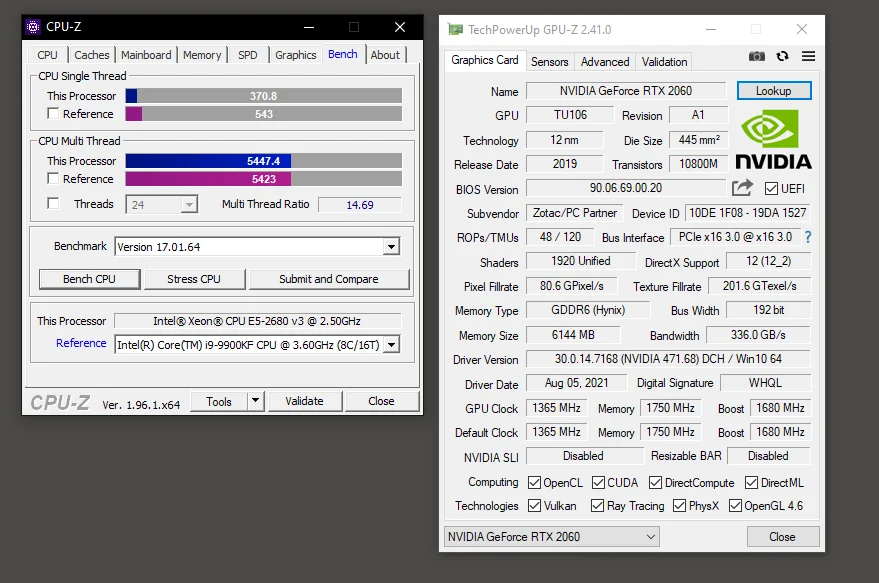
Task: Open the Tools dropdown arrow
Action: click(256, 400)
